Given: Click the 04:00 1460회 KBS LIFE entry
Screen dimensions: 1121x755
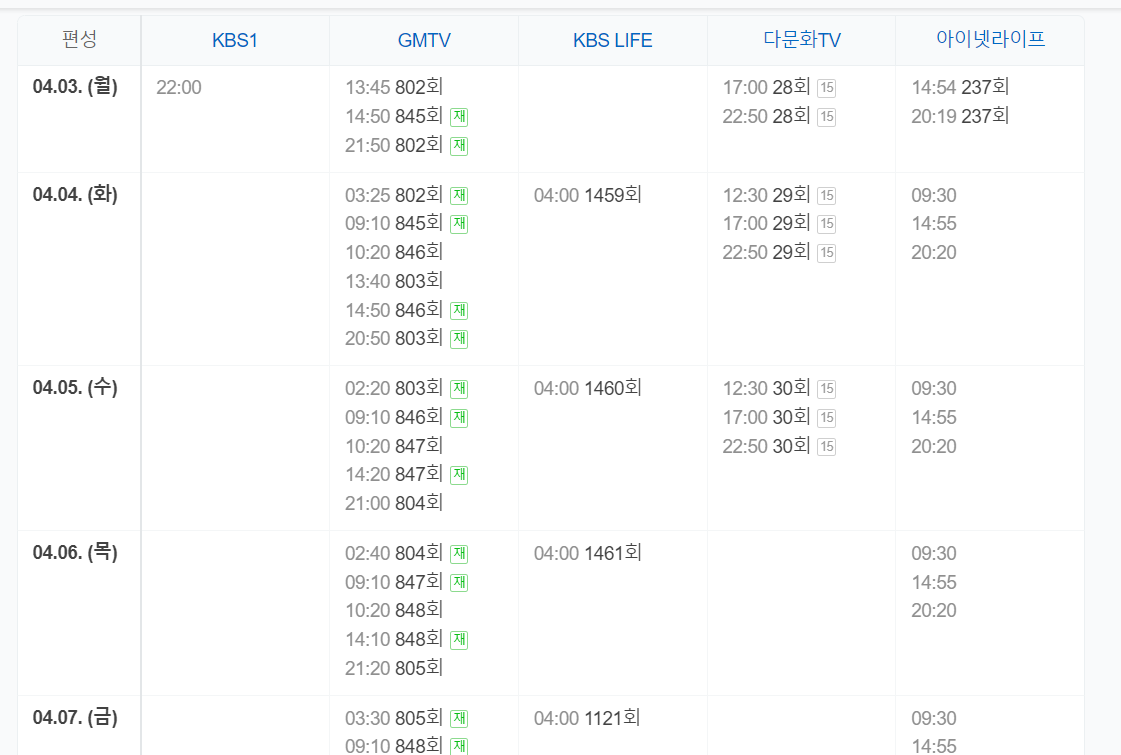Looking at the screenshot, I should tap(588, 388).
